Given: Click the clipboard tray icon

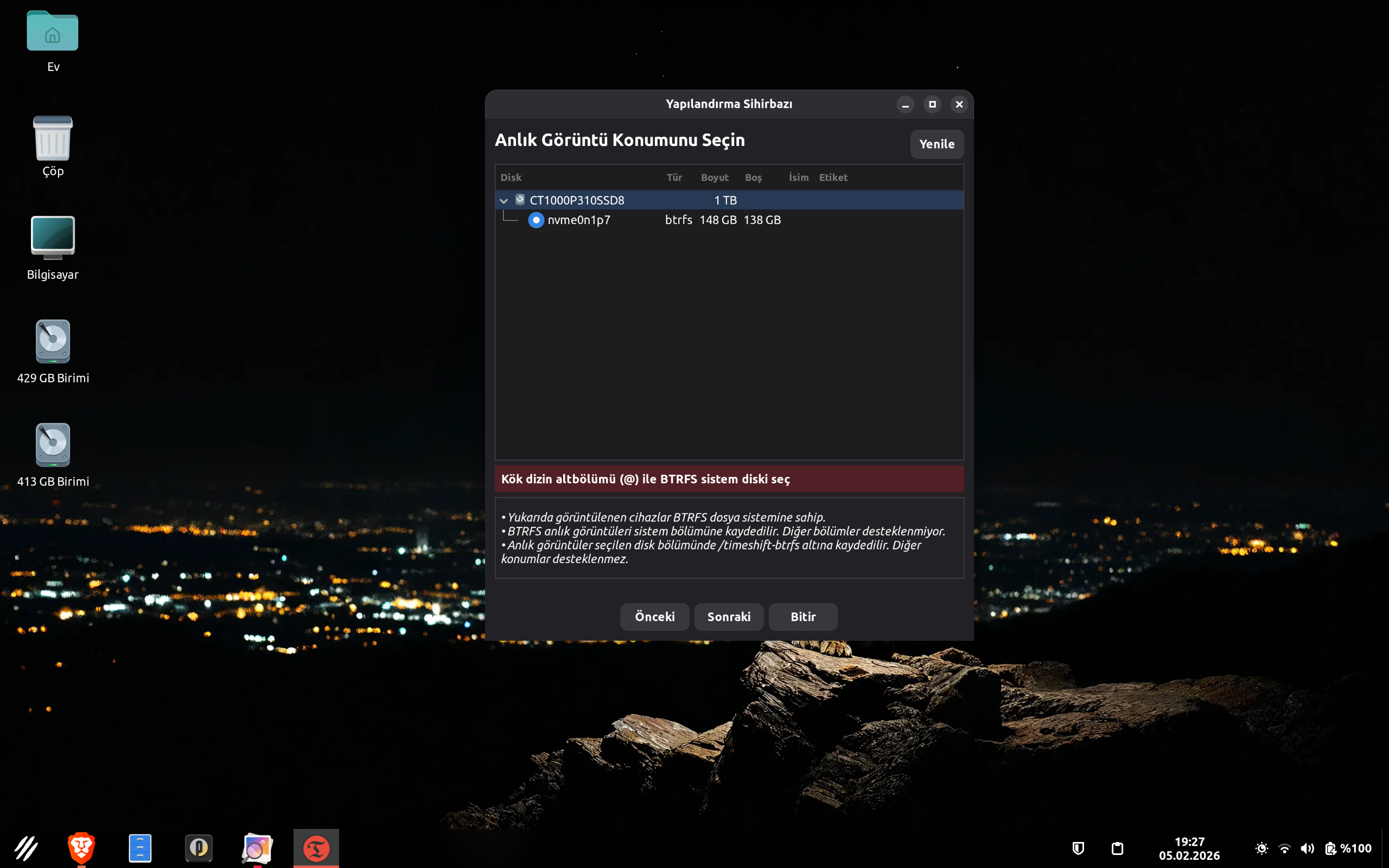Looking at the screenshot, I should pos(1117,848).
